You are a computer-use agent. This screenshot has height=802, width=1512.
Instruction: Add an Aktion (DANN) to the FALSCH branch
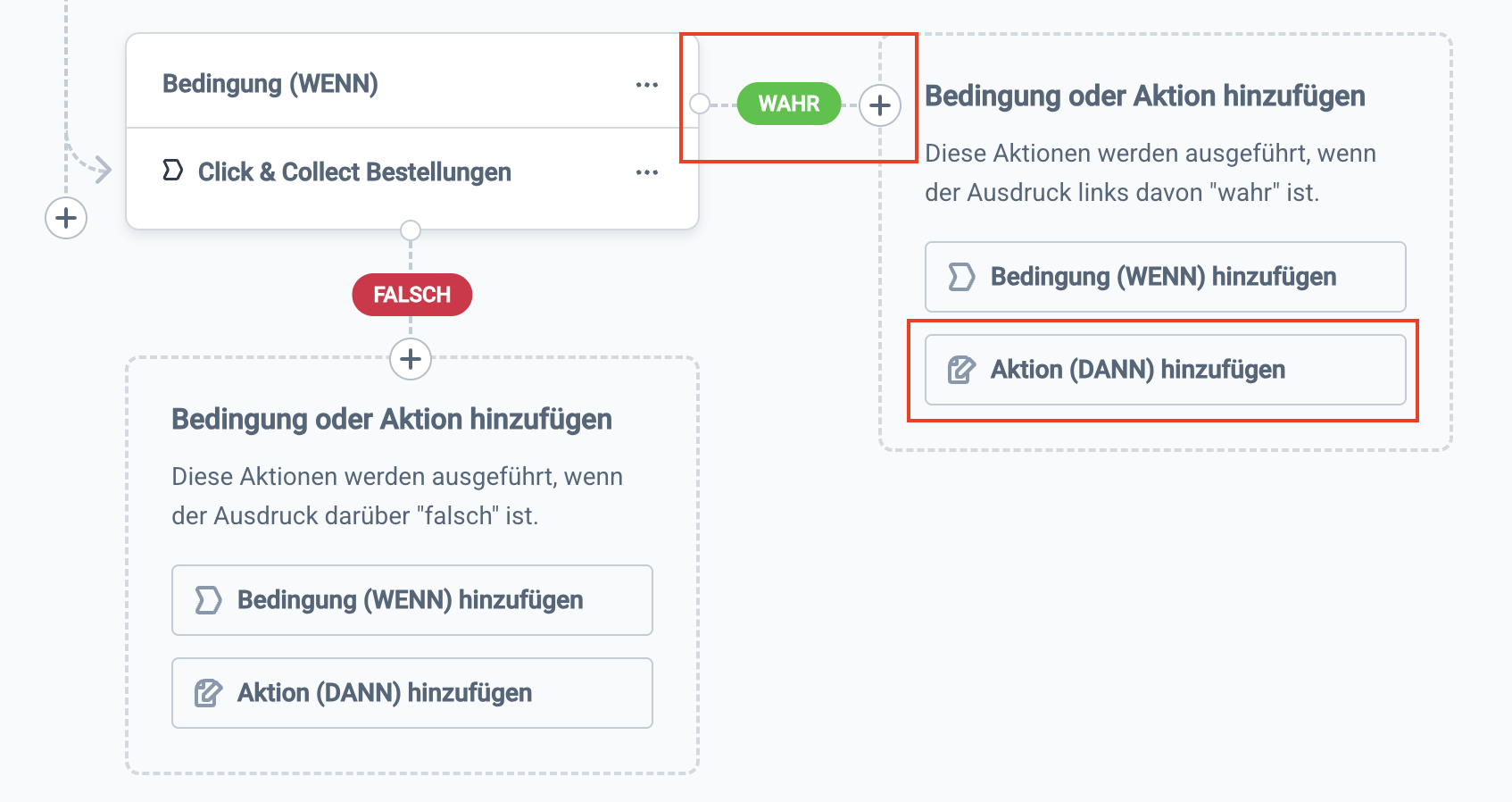coord(411,693)
